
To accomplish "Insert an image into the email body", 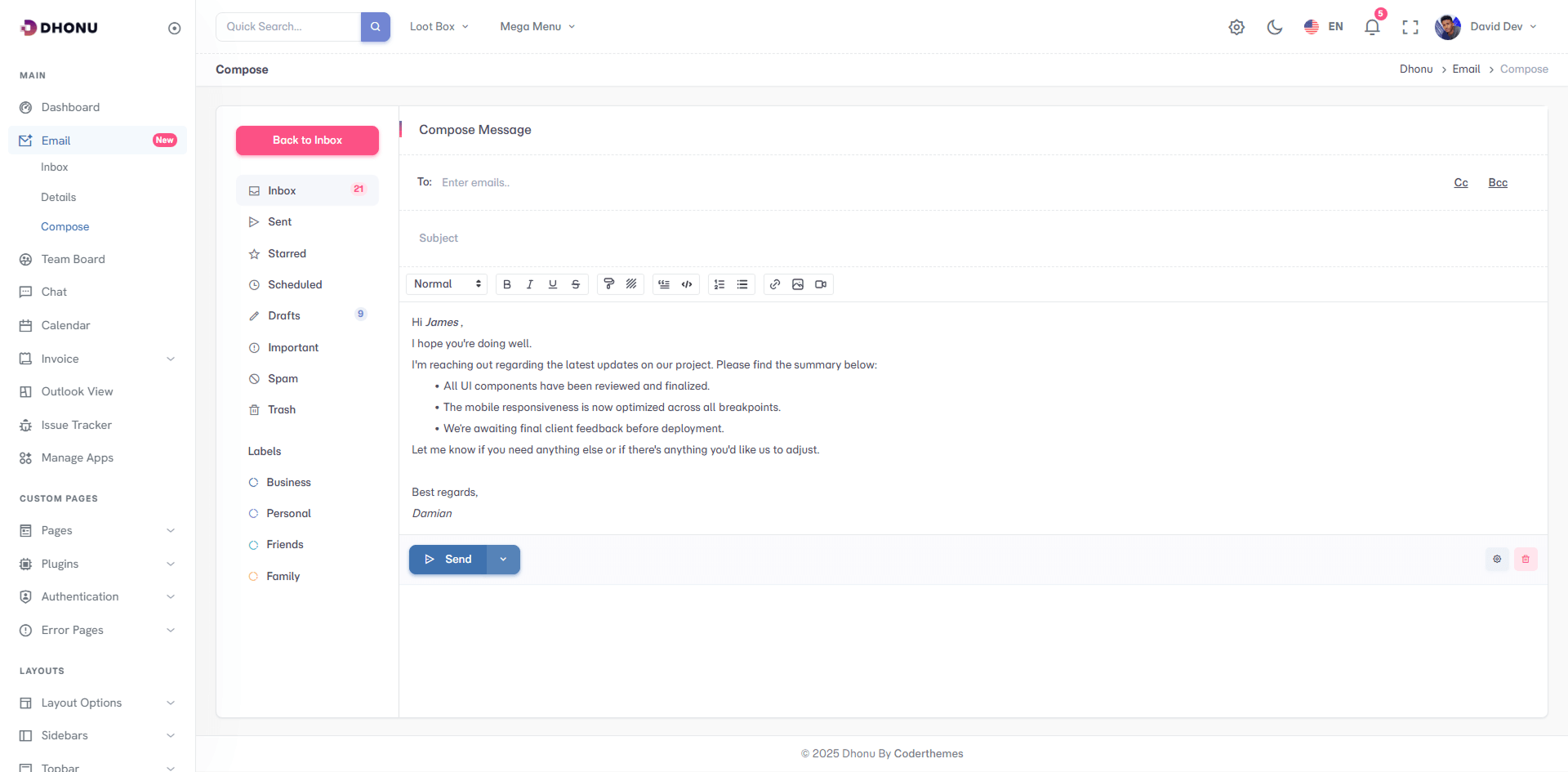I will 798,284.
